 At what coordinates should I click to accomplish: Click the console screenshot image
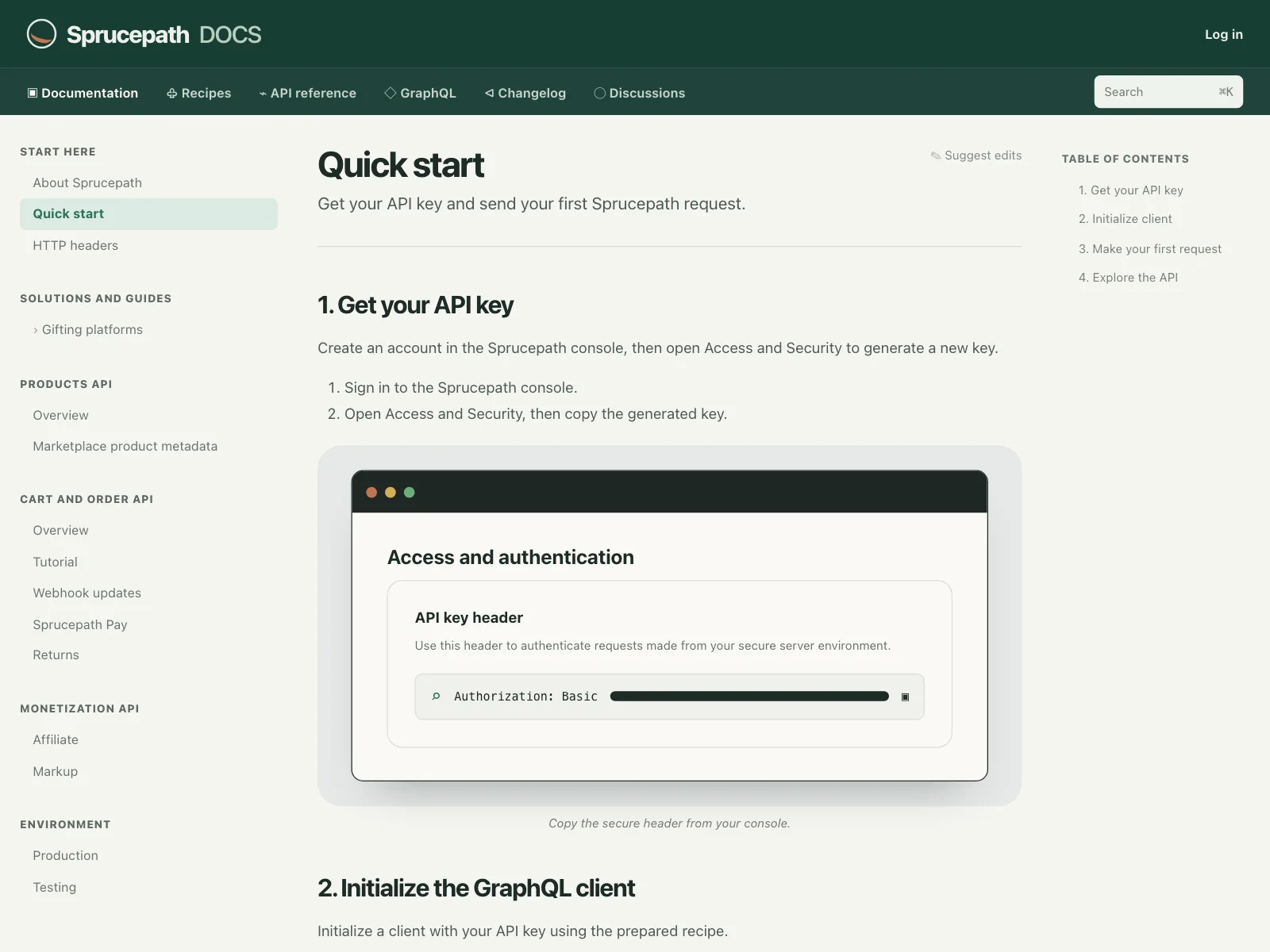(669, 625)
